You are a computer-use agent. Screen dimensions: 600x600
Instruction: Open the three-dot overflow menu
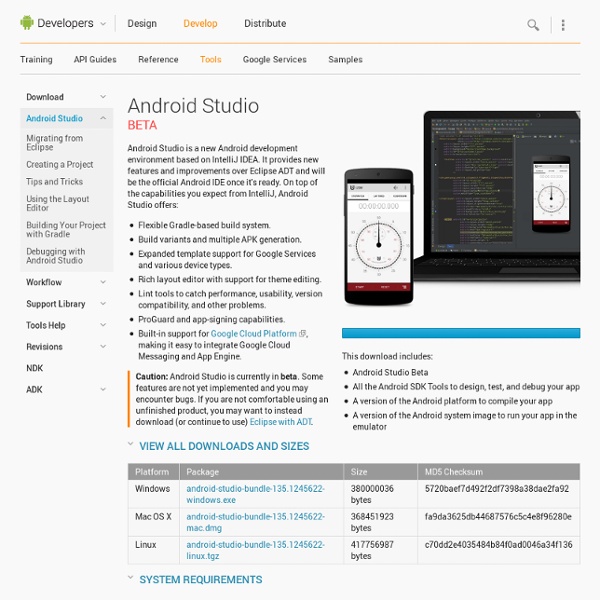pos(563,25)
